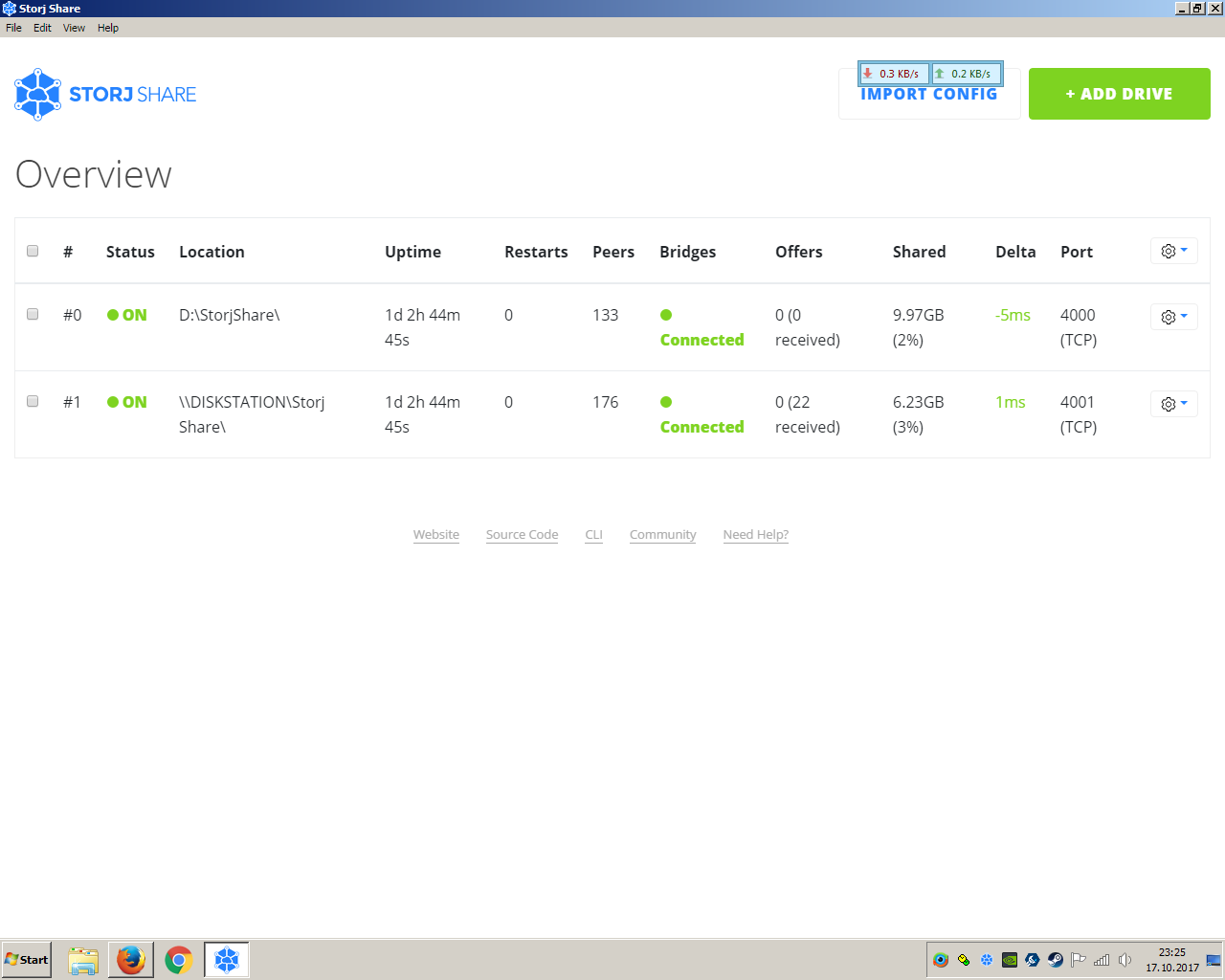Open the gear menu for drive #1
1225x980 pixels.
[1173, 404]
